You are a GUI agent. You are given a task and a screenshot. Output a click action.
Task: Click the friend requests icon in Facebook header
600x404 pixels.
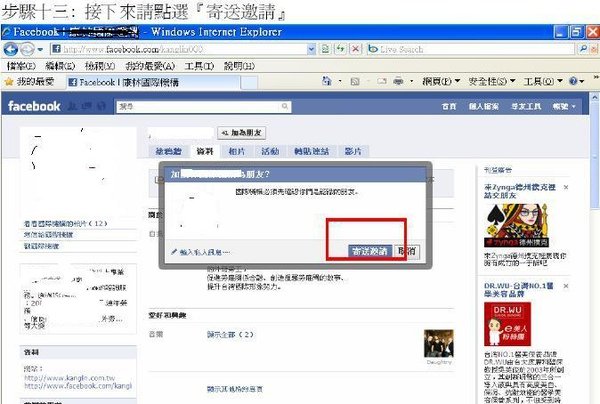(x=72, y=106)
